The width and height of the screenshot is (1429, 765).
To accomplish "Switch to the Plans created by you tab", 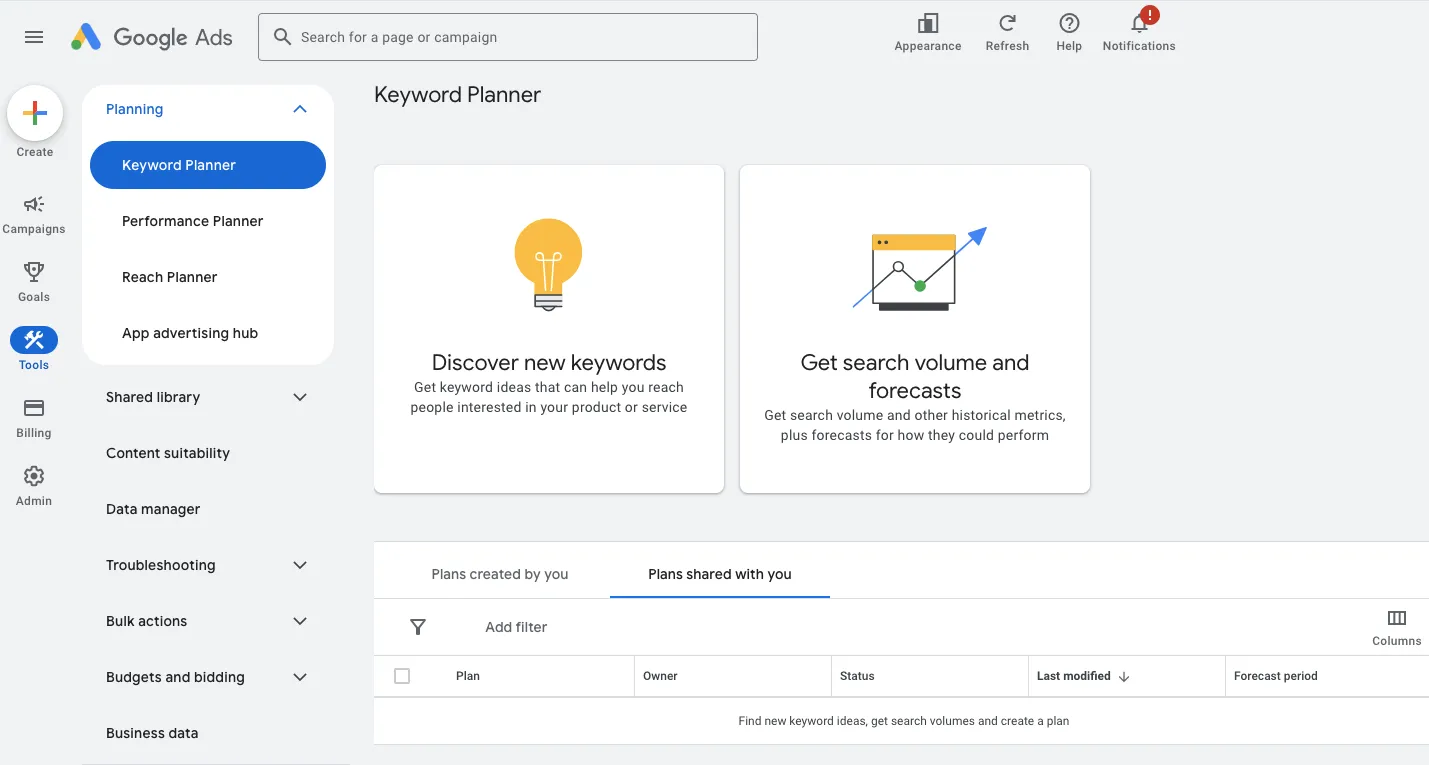I will [499, 573].
